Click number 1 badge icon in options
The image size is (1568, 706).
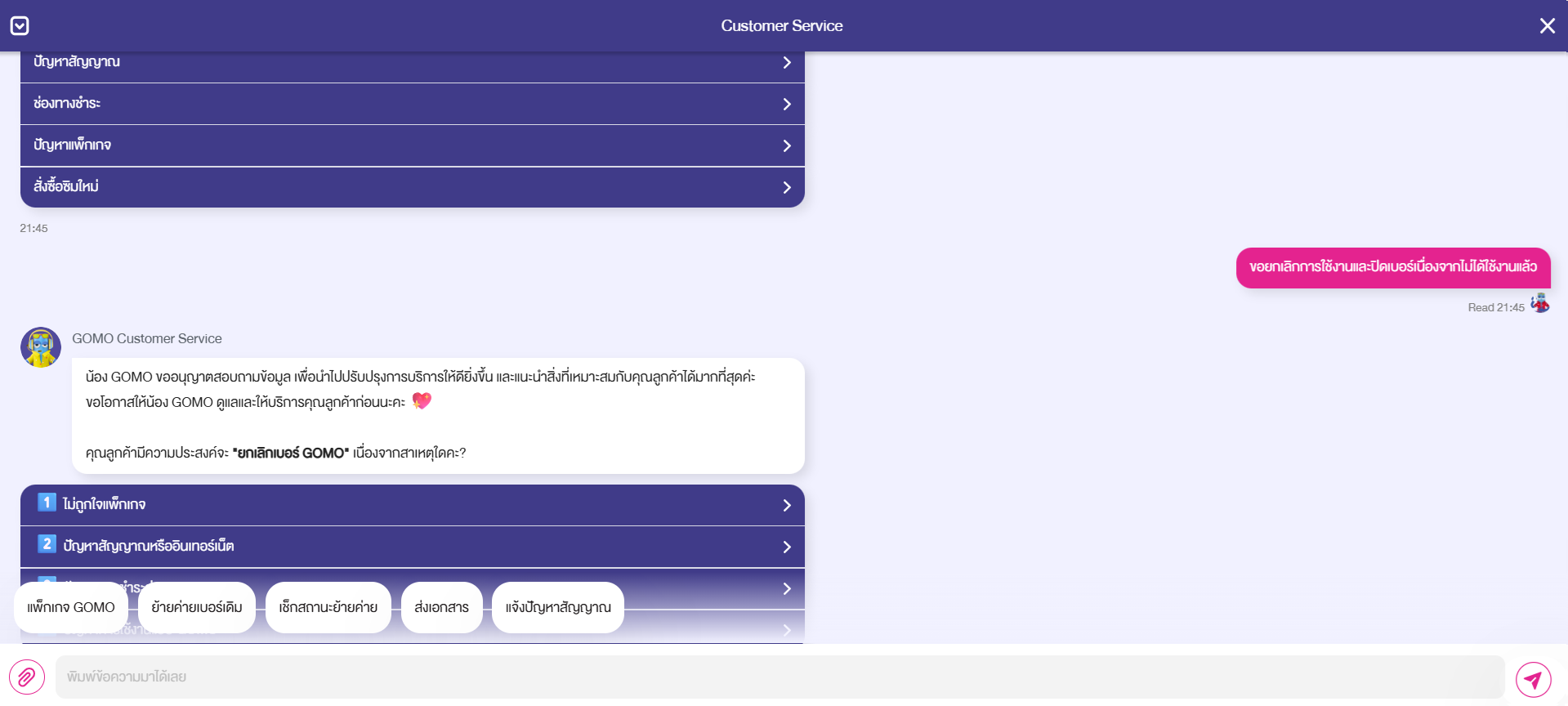tap(47, 503)
